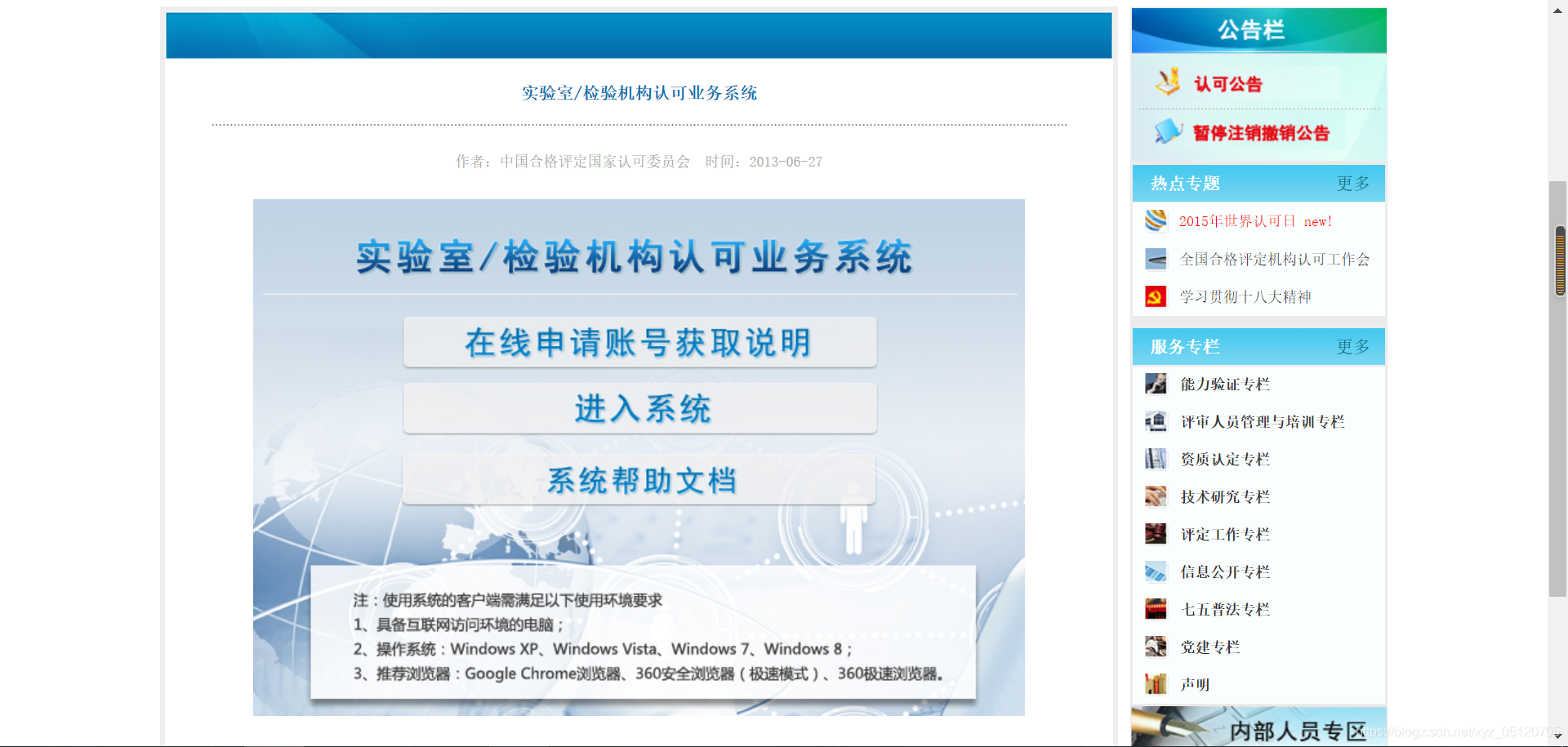Click the note line about 操作系统
The image size is (1568, 747).
603,649
